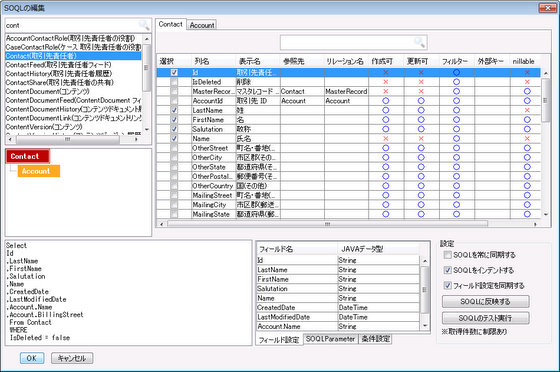Click inside the SOQL query text area
The height and width of the screenshot is (372, 560).
click(129, 293)
